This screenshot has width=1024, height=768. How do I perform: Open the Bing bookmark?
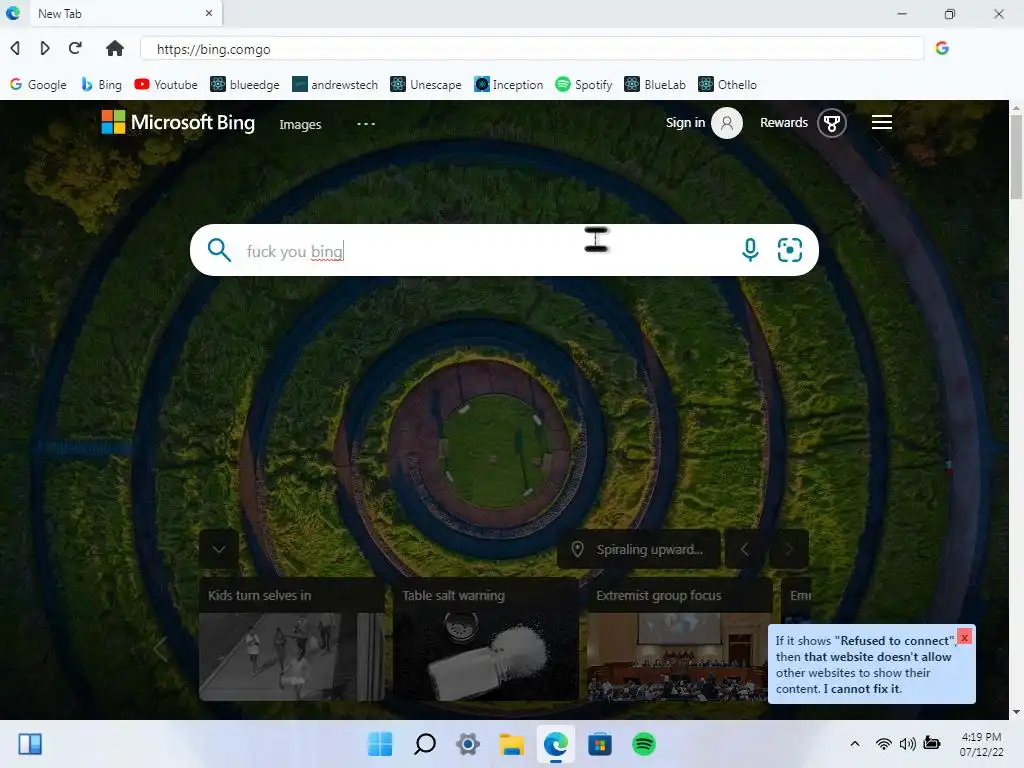[x=101, y=84]
